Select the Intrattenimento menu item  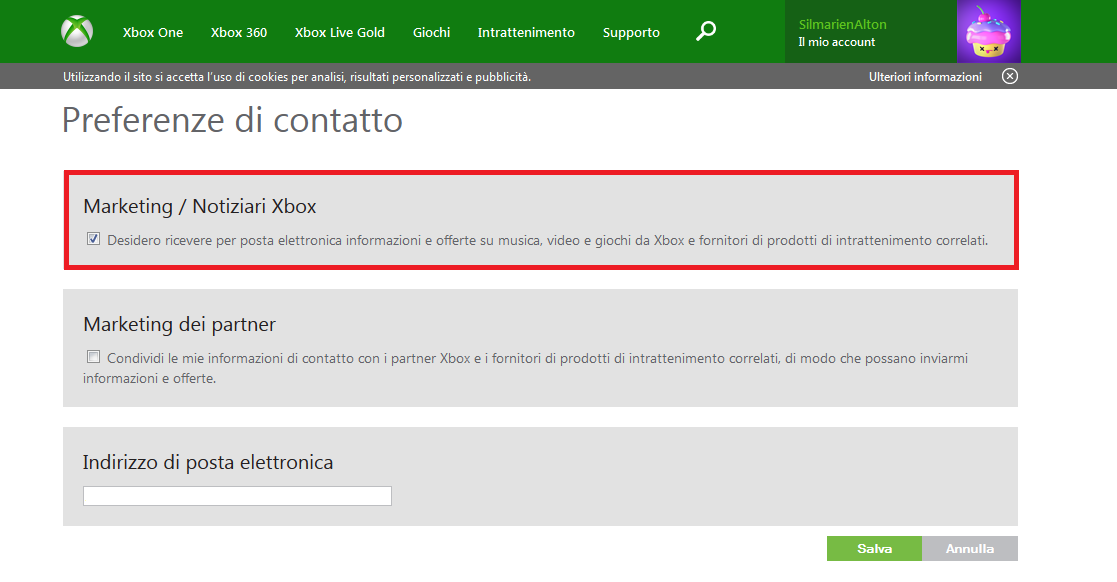coord(526,32)
